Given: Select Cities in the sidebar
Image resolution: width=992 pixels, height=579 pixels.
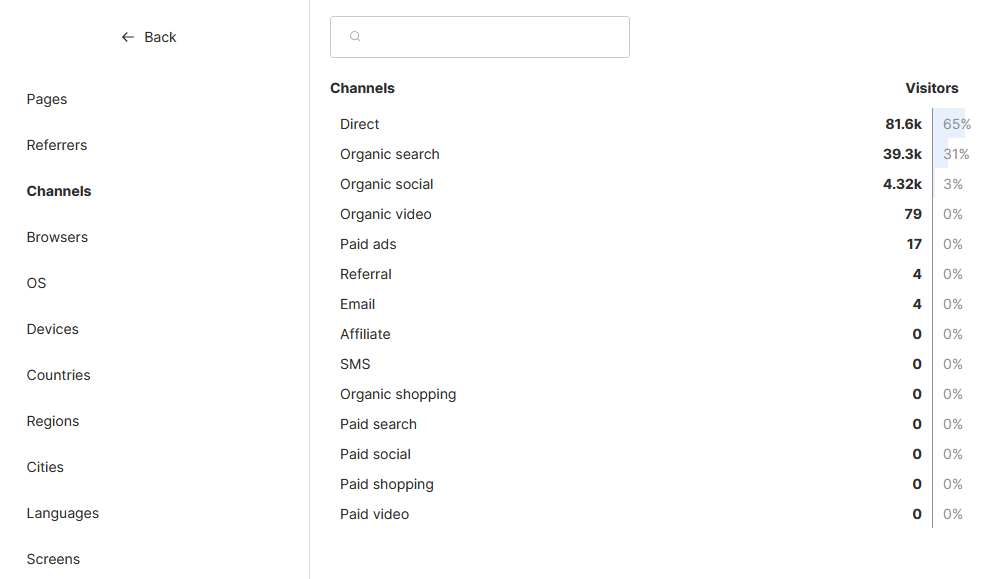Looking at the screenshot, I should tap(45, 467).
